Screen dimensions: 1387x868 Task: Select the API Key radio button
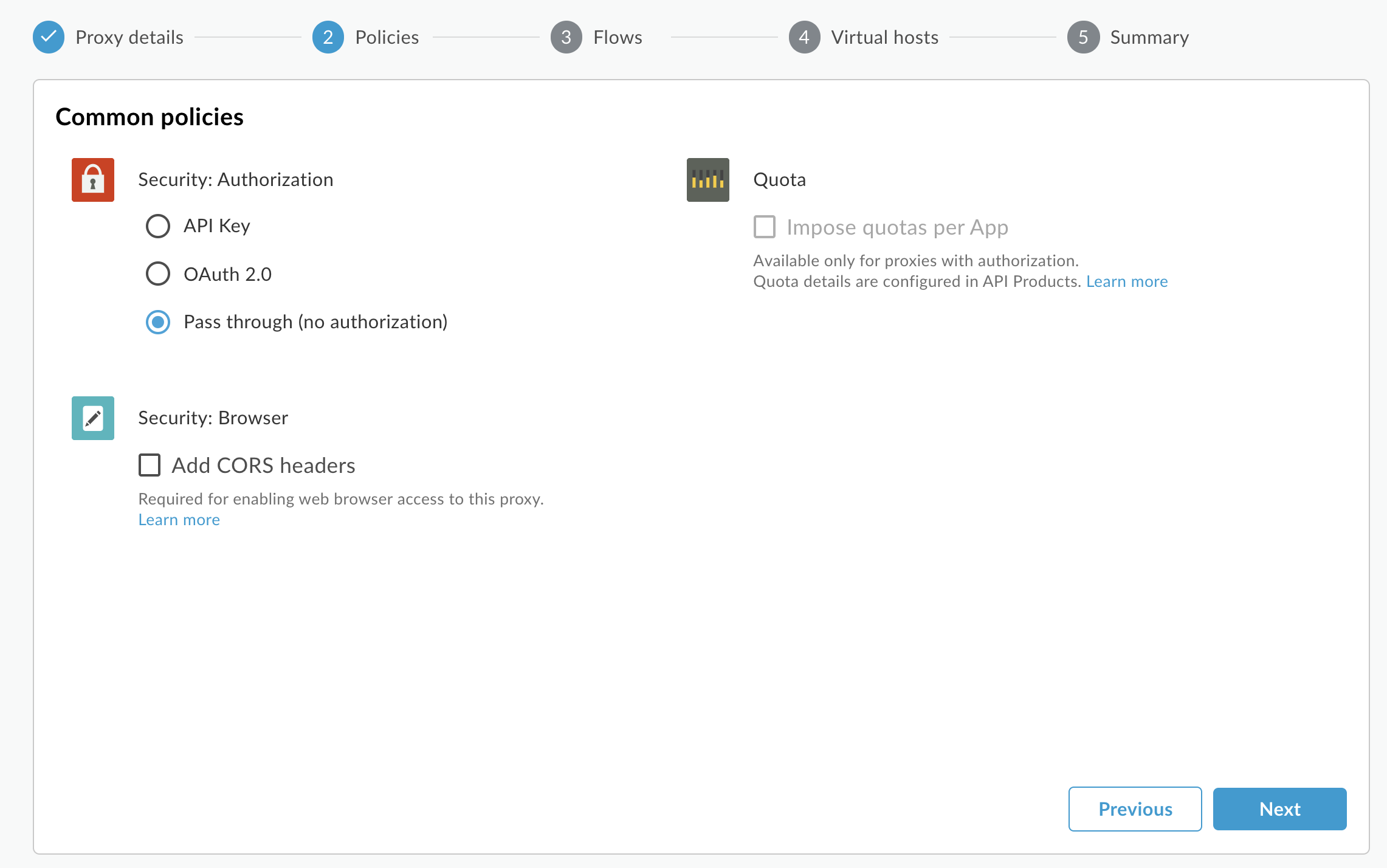157,226
